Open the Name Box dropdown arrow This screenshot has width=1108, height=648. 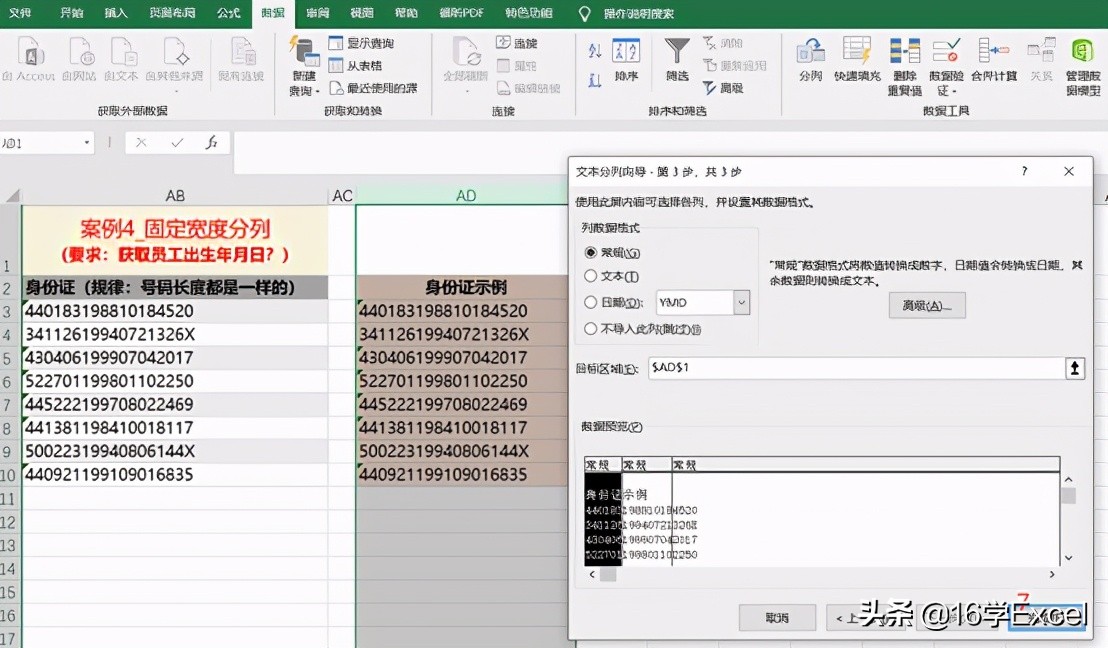(87, 143)
